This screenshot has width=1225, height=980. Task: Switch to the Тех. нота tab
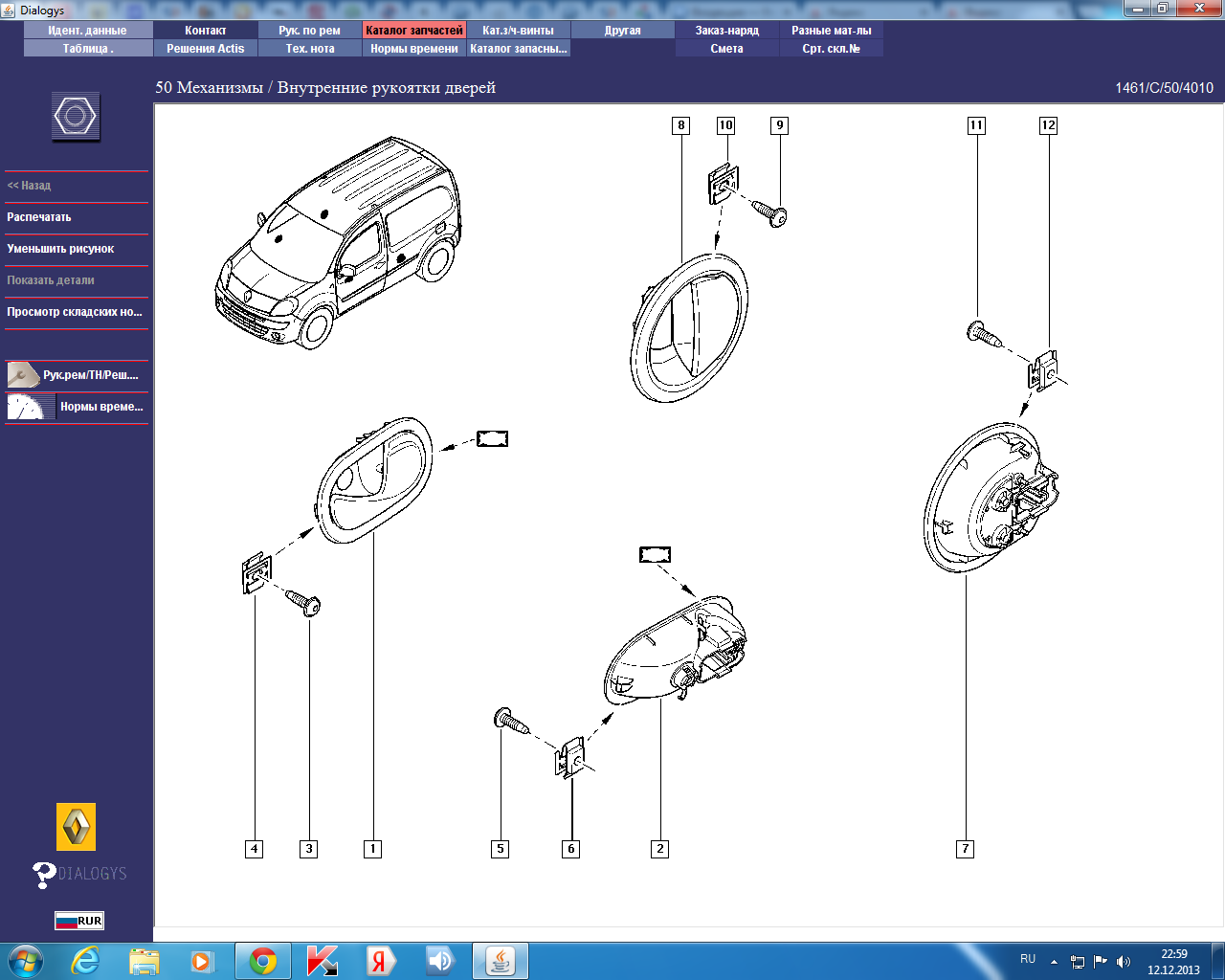point(310,49)
